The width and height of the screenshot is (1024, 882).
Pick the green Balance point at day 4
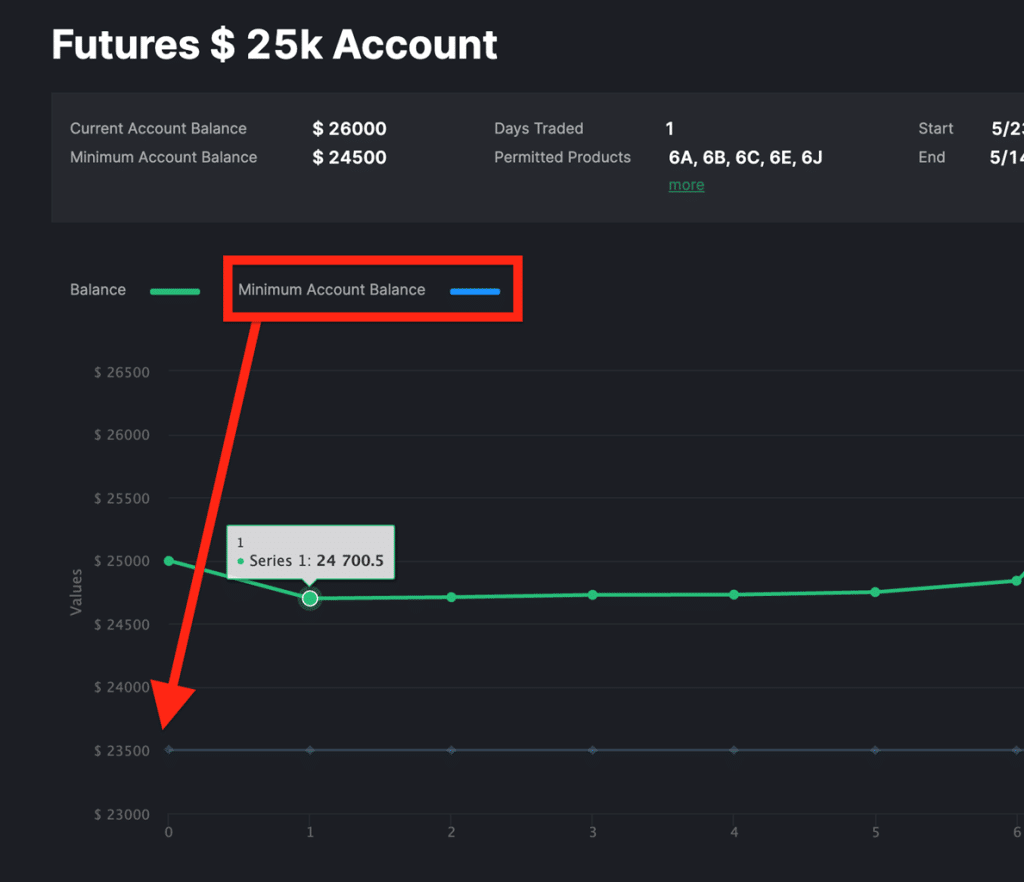click(734, 595)
